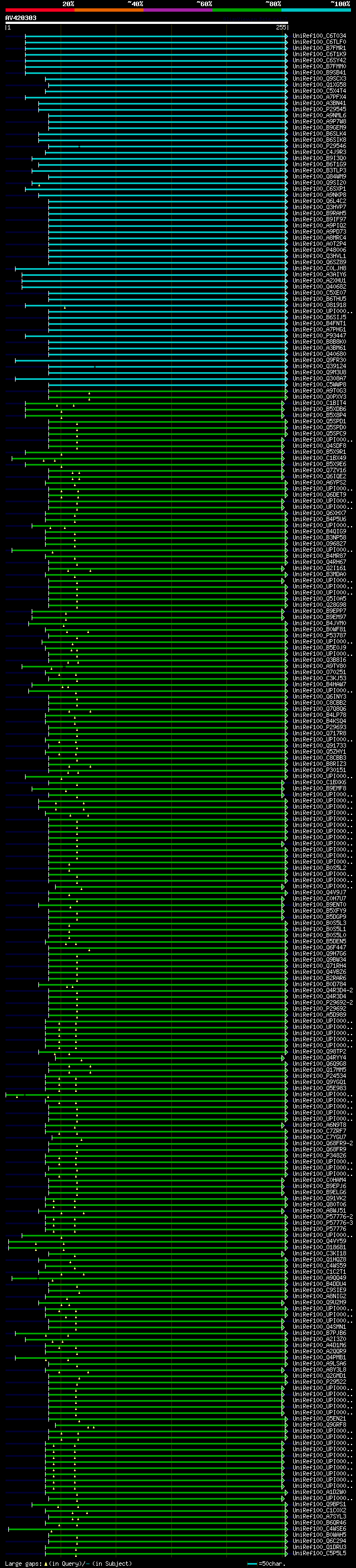Image resolution: width=356 pixels, height=1568 pixels.
Task: Select the UniRef100_A2XHU1 label
Action: pyautogui.click(x=319, y=280)
